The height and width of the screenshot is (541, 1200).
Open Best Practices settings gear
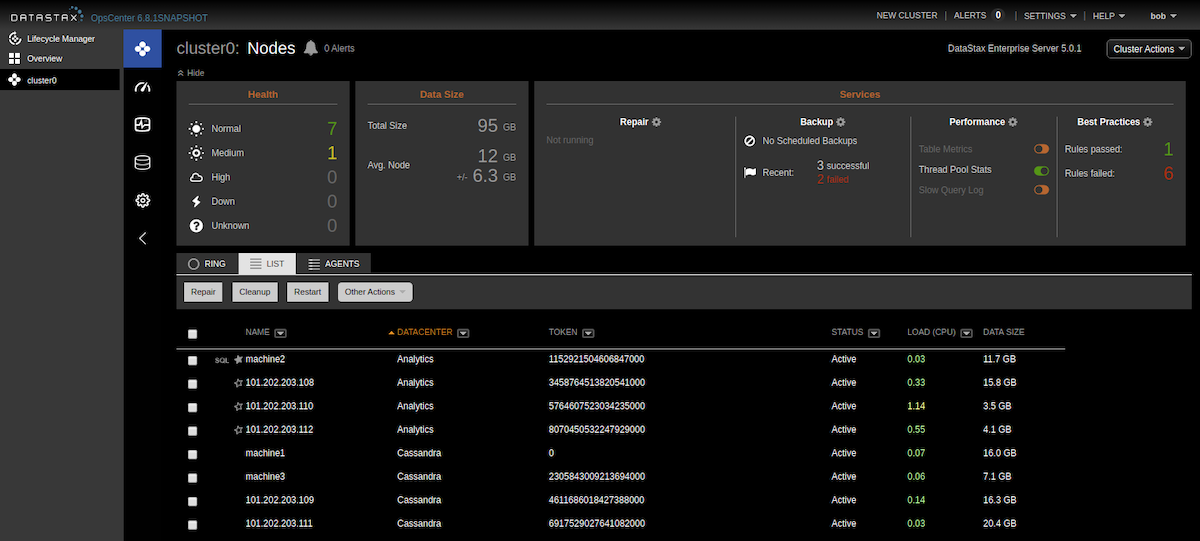[x=1148, y=122]
